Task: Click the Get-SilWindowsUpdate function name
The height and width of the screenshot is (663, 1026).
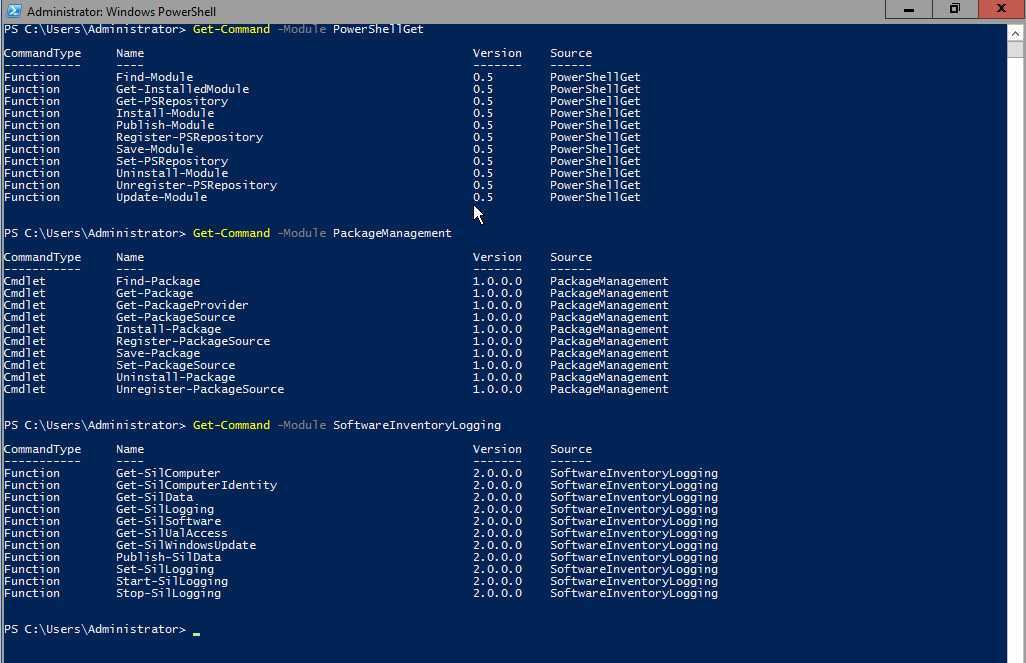Action: pos(185,545)
